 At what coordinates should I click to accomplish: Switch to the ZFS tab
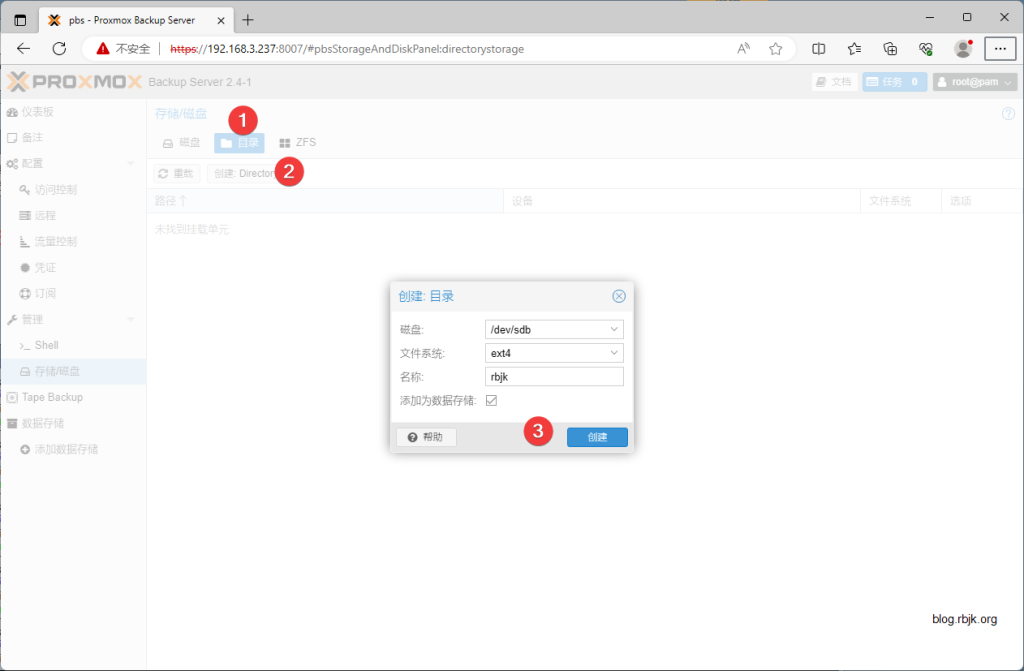[298, 143]
